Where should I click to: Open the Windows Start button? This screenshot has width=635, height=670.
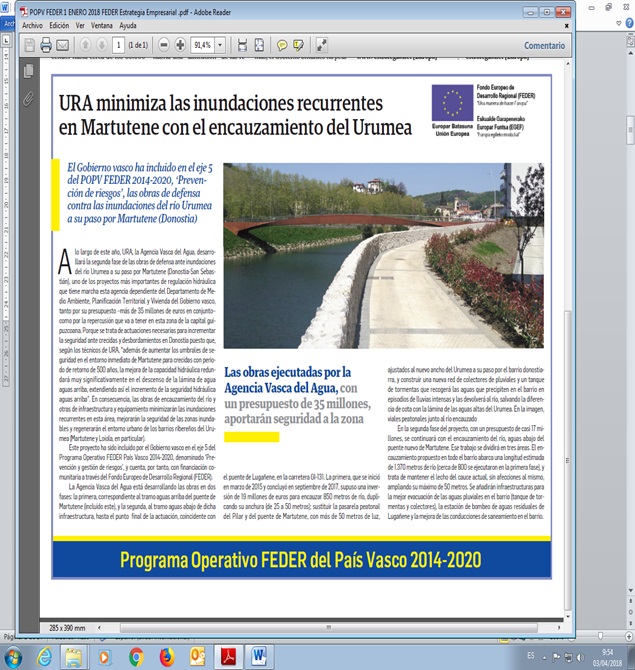(12, 657)
